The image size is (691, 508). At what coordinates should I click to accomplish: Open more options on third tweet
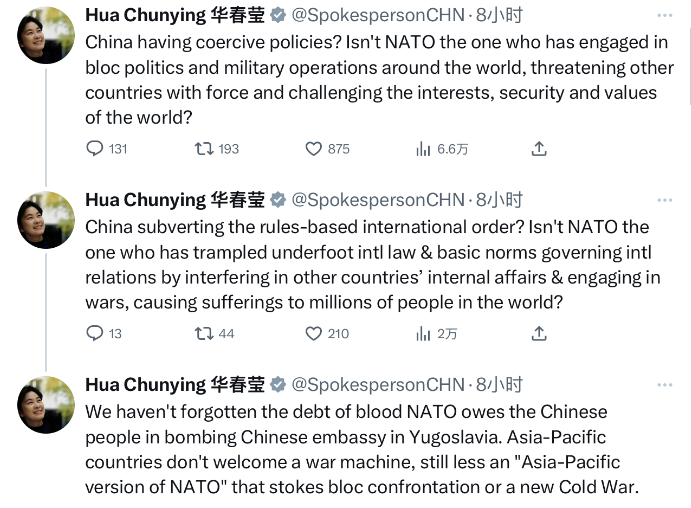pos(665,385)
